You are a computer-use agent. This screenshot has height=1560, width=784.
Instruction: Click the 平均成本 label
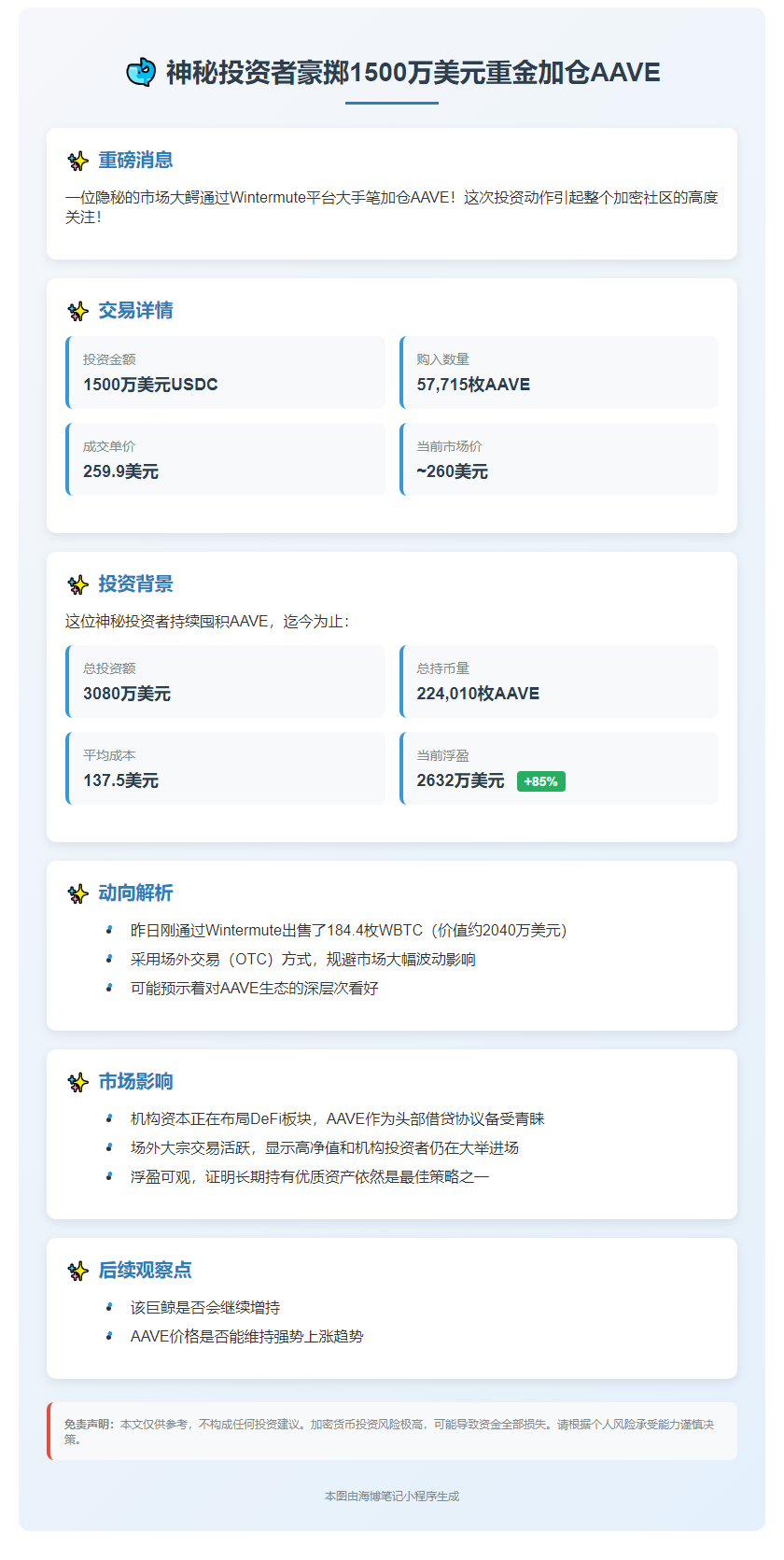click(109, 755)
